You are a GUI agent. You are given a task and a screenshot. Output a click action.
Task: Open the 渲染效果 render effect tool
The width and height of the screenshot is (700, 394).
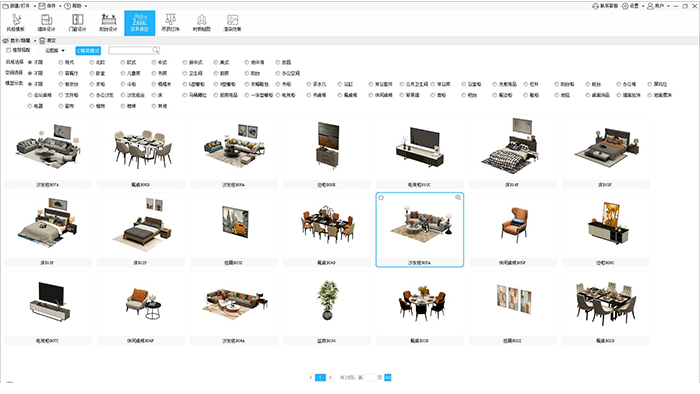coord(232,22)
